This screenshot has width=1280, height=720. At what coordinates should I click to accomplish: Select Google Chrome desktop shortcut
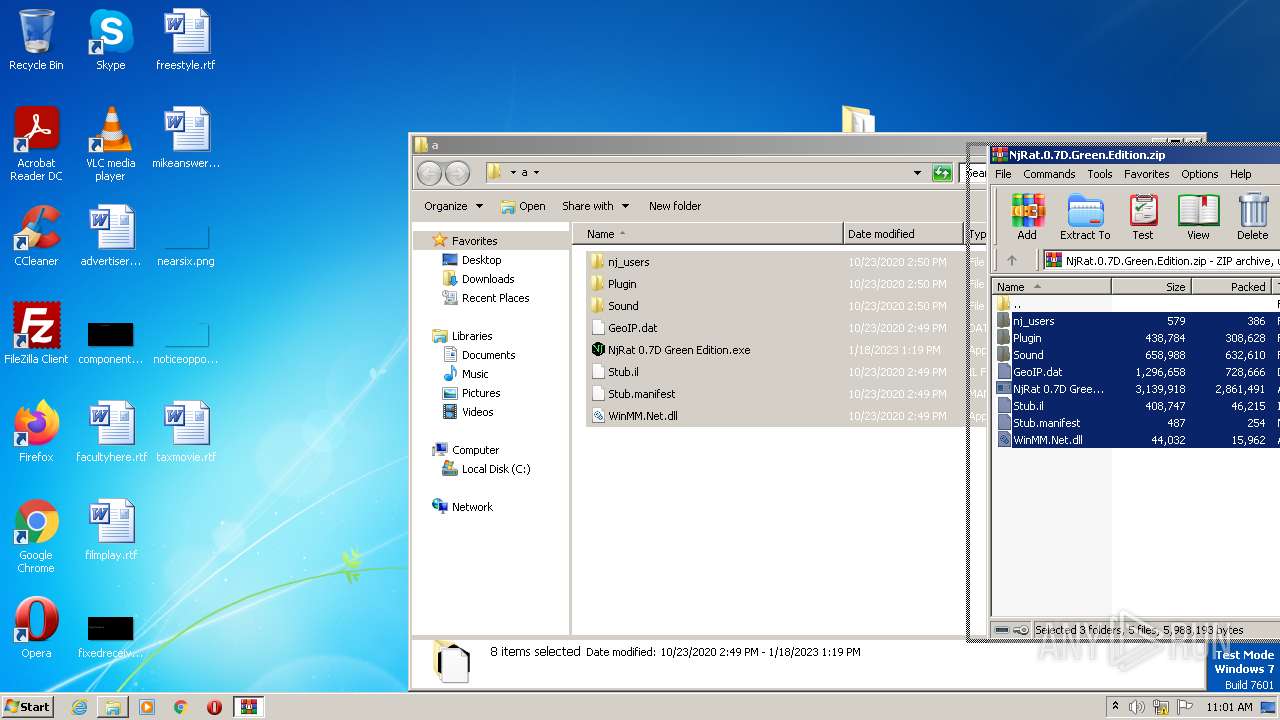(x=36, y=536)
